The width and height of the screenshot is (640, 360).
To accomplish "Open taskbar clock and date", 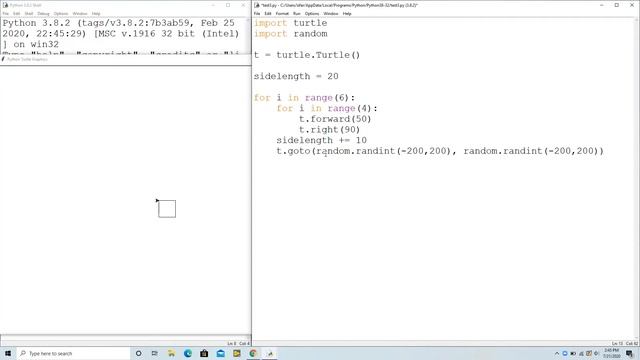I will (x=611, y=353).
